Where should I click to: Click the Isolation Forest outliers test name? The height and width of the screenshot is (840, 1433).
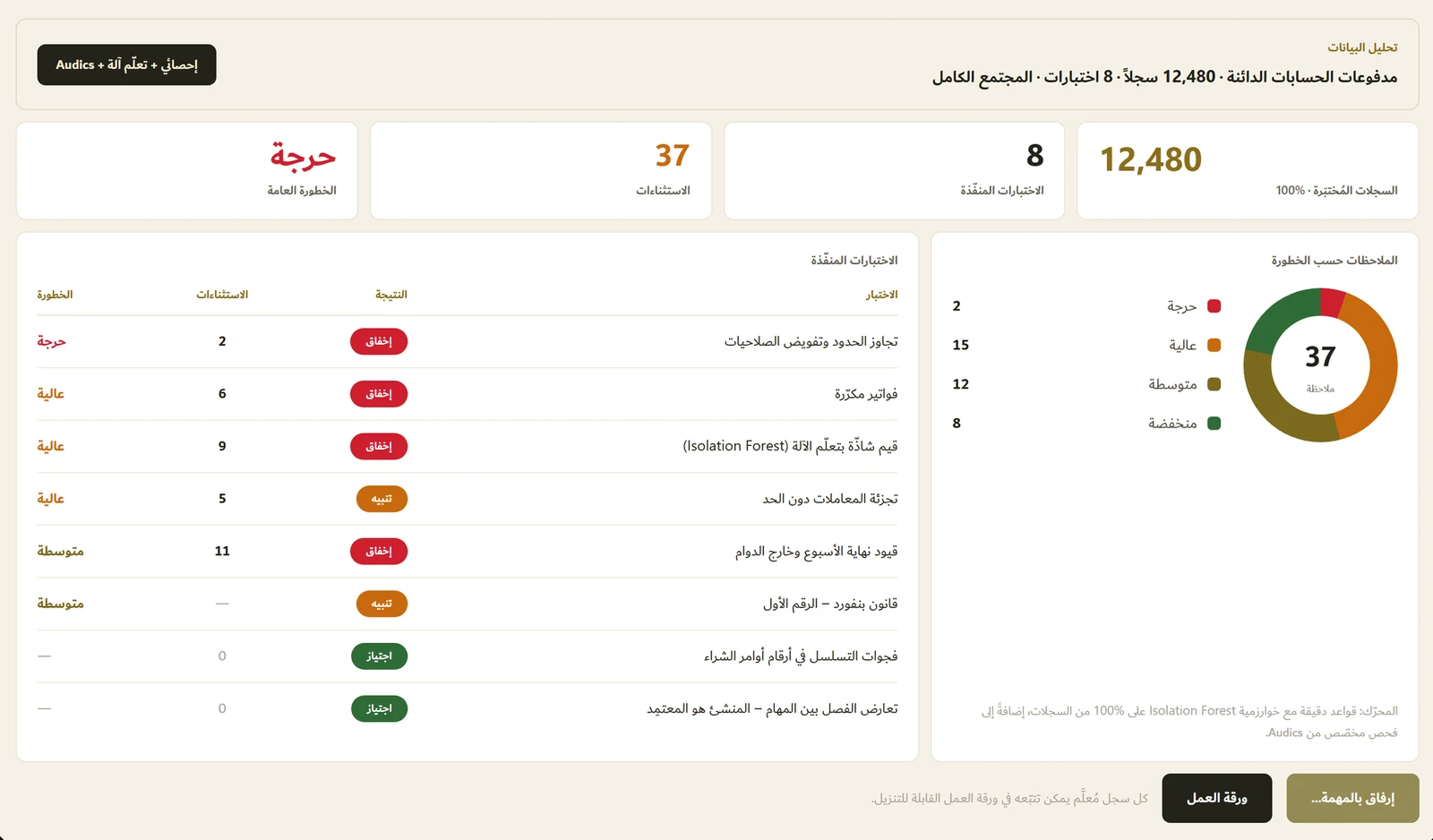[x=790, y=446]
